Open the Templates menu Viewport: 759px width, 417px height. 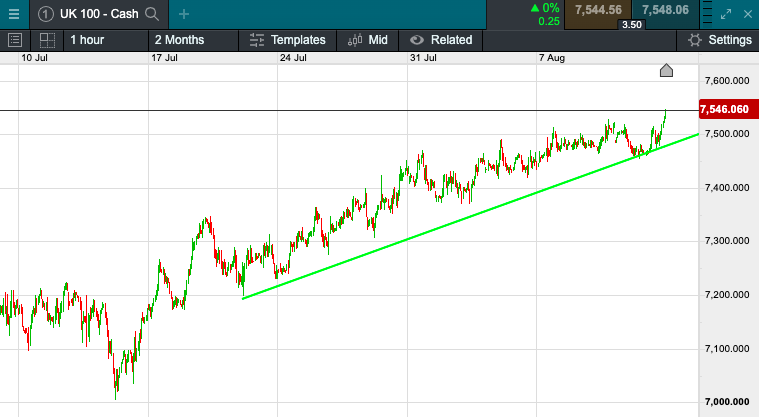click(x=288, y=40)
